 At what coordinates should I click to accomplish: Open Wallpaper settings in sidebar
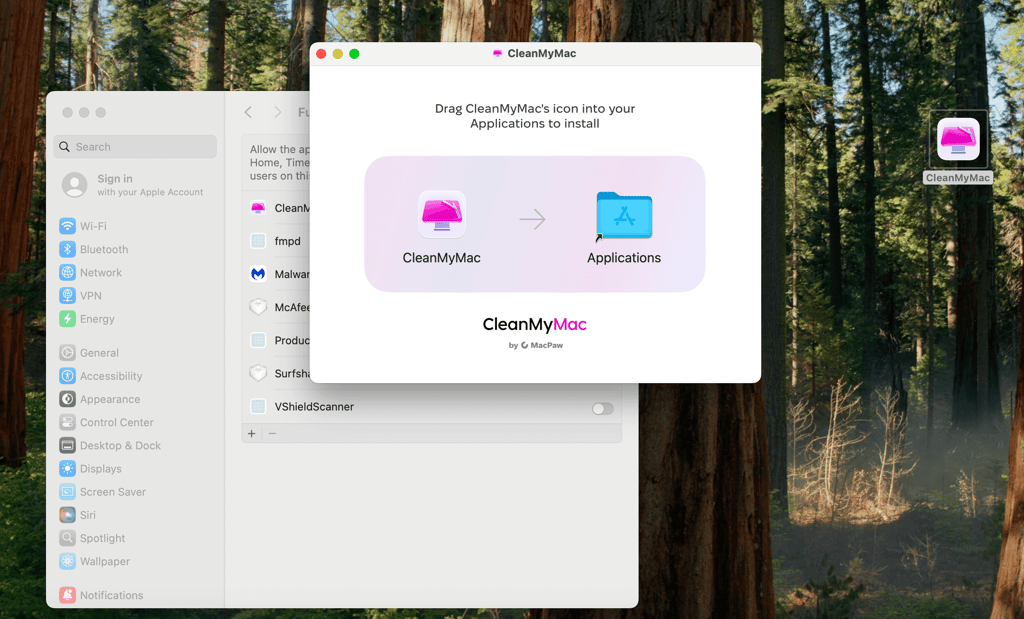coord(94,562)
